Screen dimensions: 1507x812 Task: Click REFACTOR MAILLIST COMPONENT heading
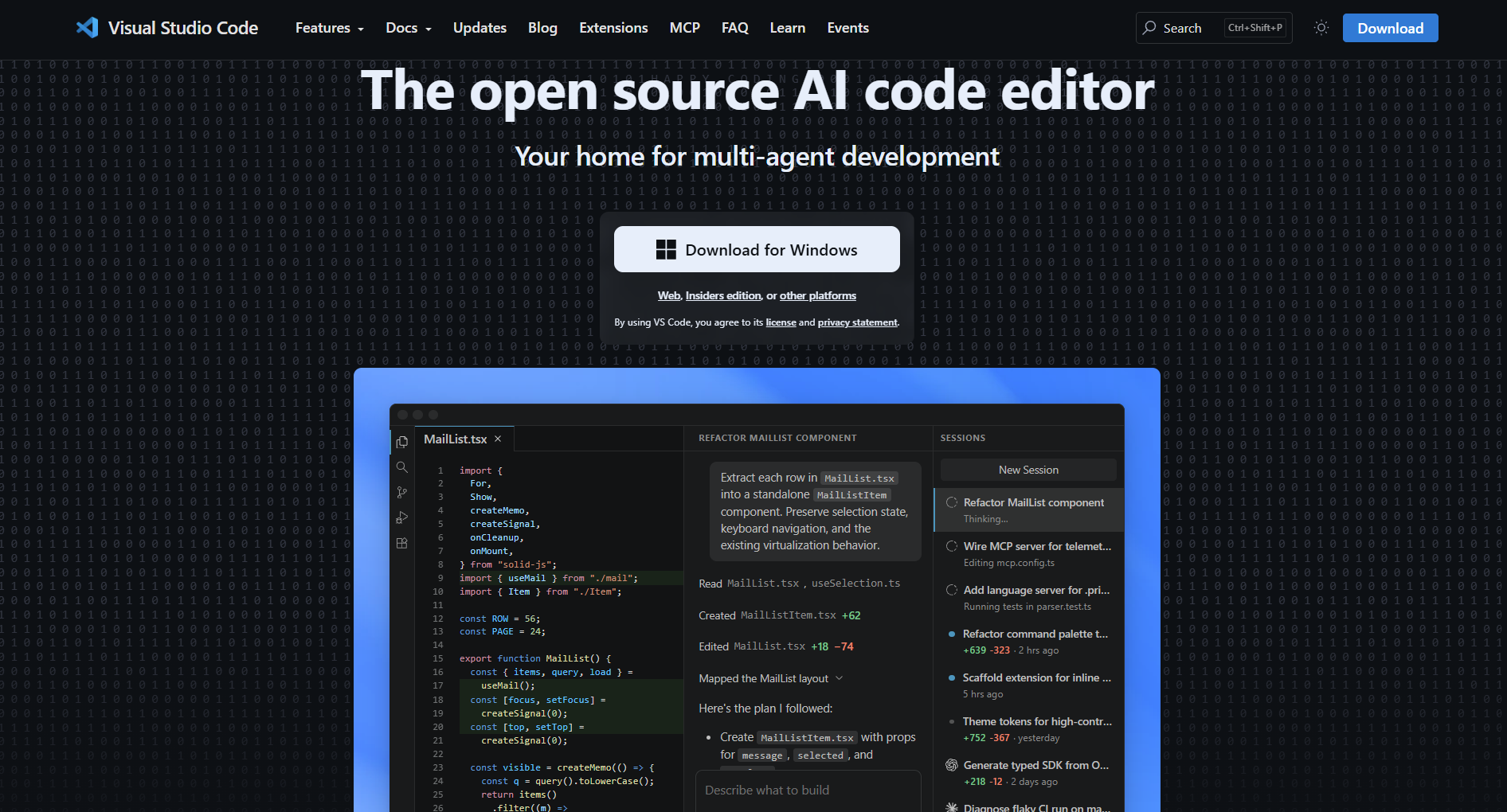pyautogui.click(x=777, y=438)
